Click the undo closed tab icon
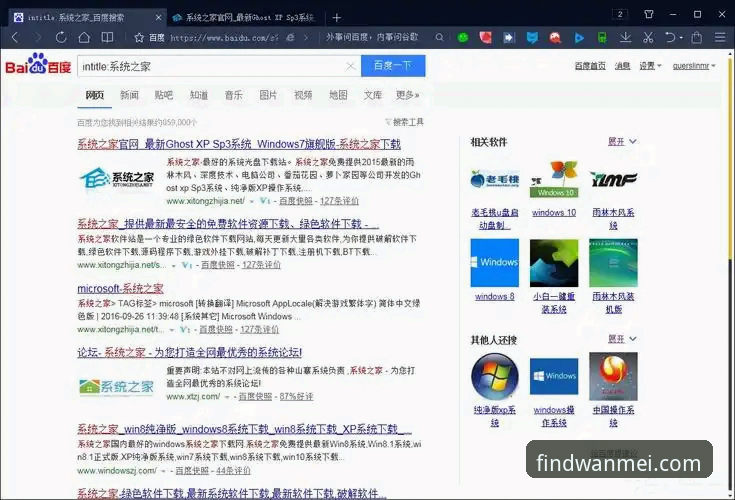The height and width of the screenshot is (500, 735). 670,37
